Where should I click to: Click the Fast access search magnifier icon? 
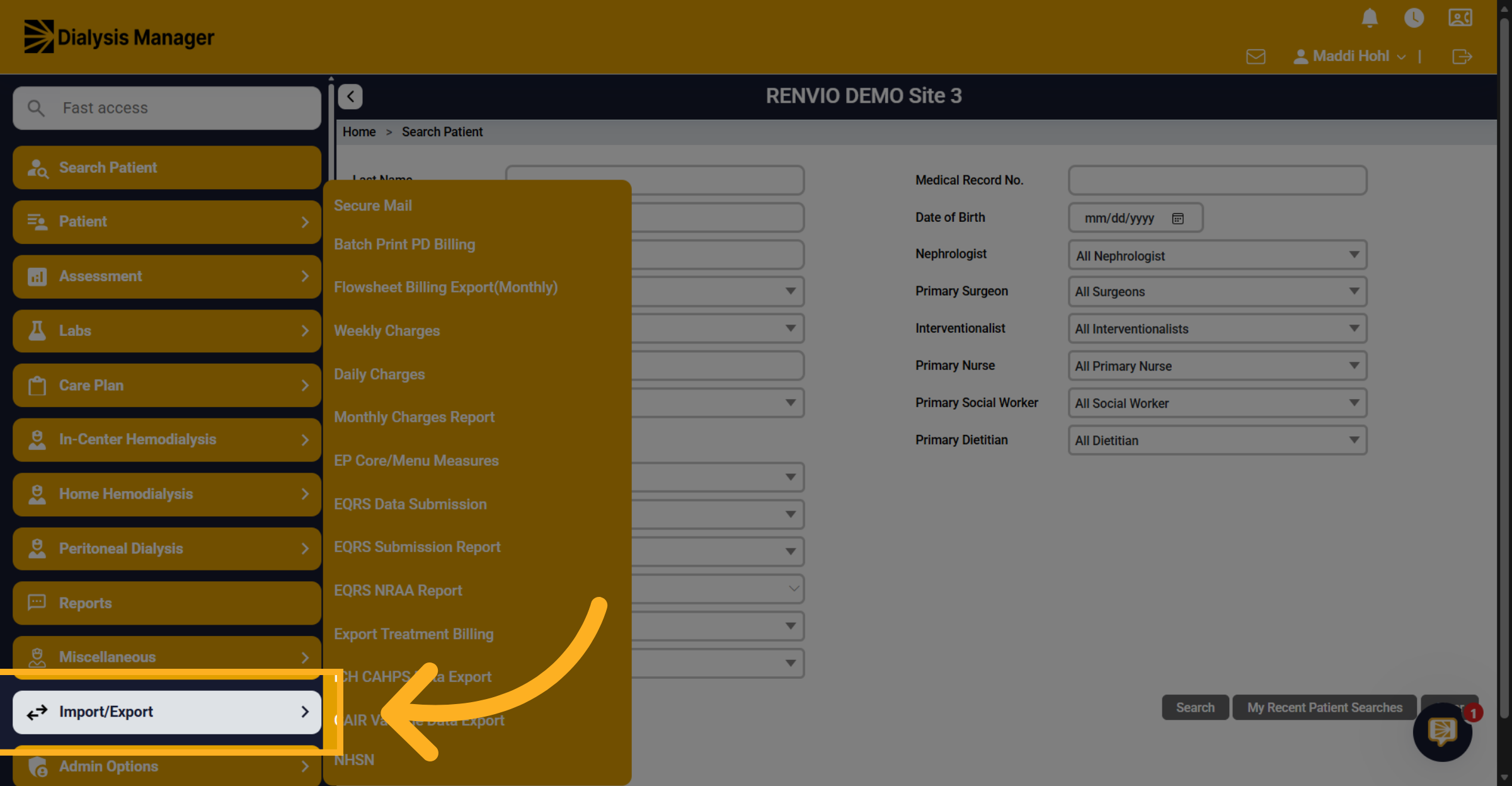[36, 108]
